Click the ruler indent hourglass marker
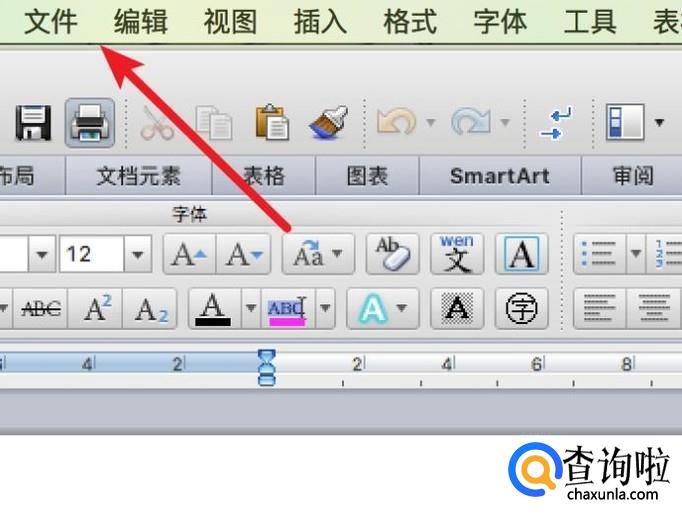Image resolution: width=682 pixels, height=525 pixels. pyautogui.click(x=267, y=367)
